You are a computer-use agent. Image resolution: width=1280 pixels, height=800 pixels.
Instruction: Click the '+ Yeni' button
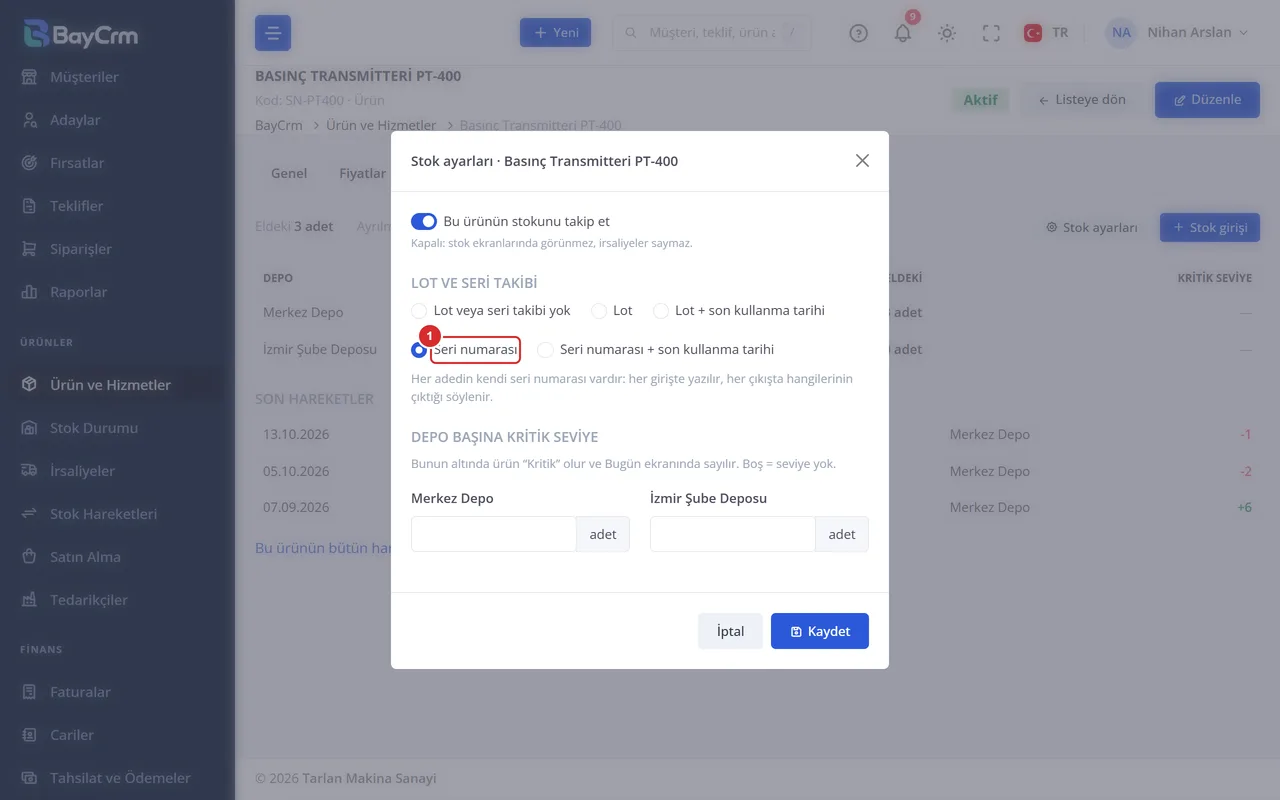(x=555, y=32)
